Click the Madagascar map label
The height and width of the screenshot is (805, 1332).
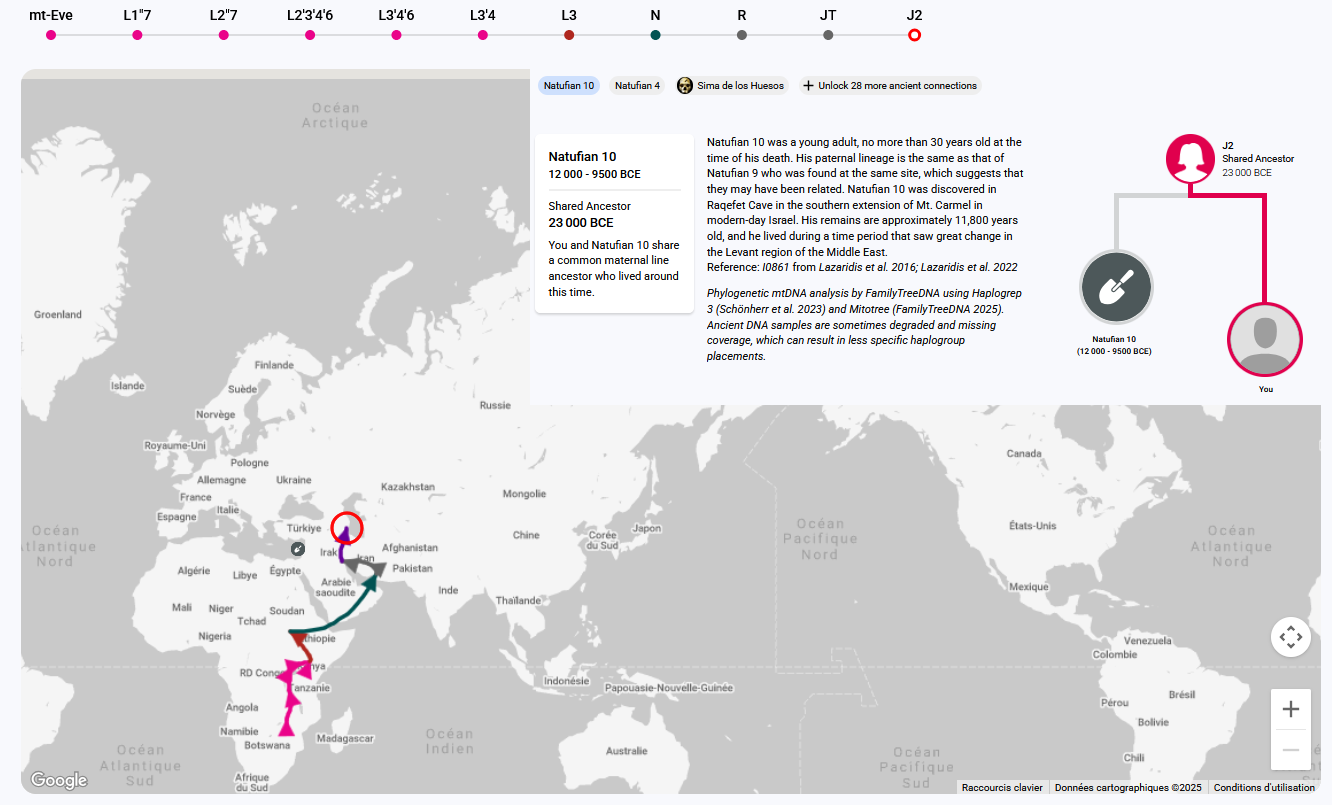coord(345,739)
